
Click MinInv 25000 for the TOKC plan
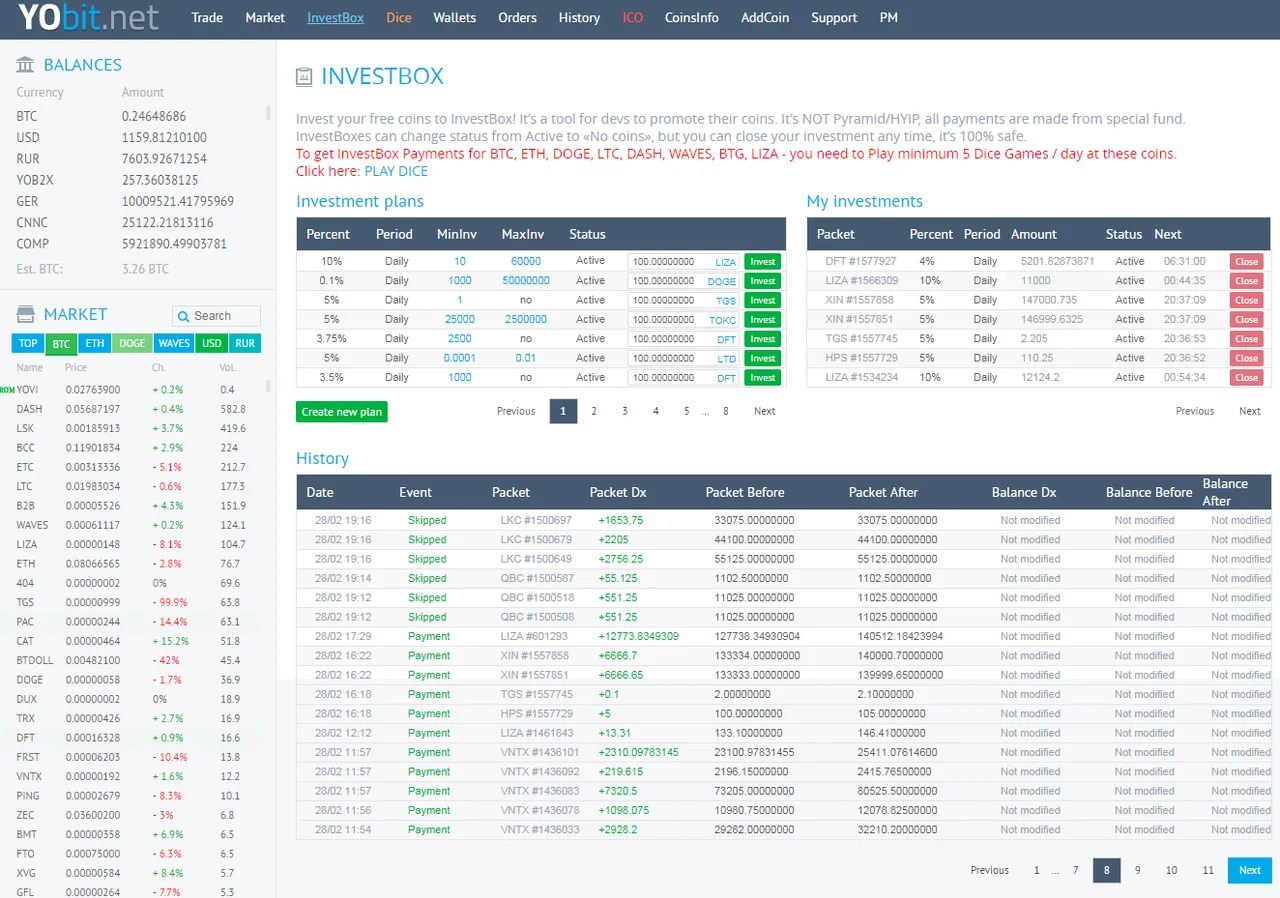pos(460,319)
